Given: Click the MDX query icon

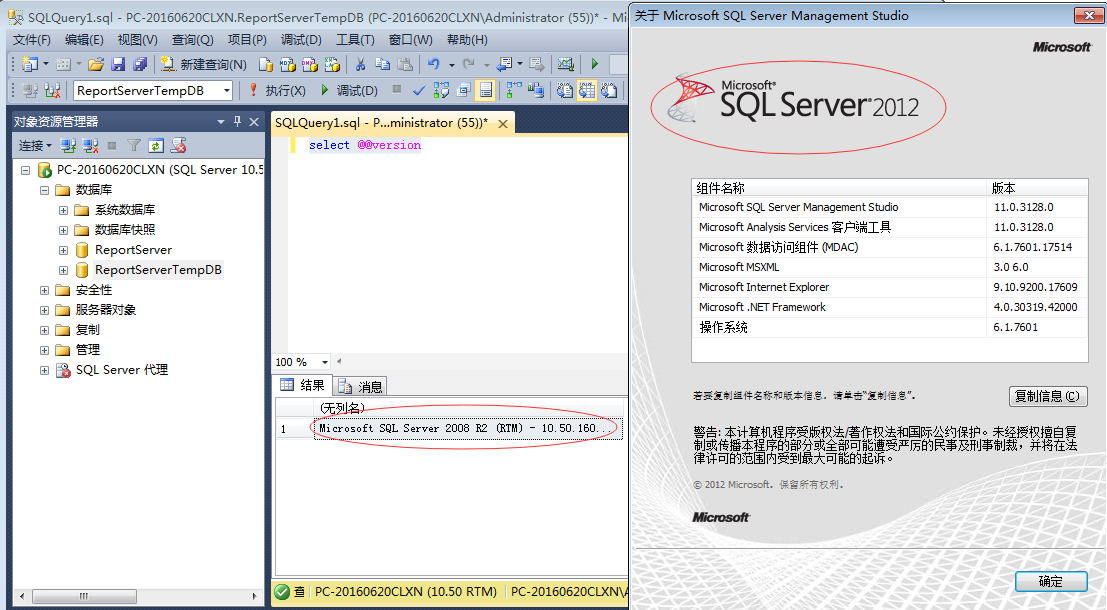Looking at the screenshot, I should pos(287,64).
